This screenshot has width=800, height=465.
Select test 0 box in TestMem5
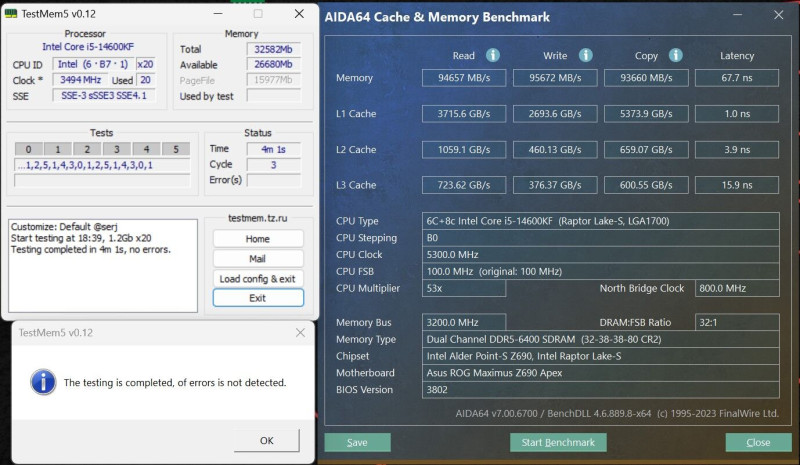coord(29,149)
